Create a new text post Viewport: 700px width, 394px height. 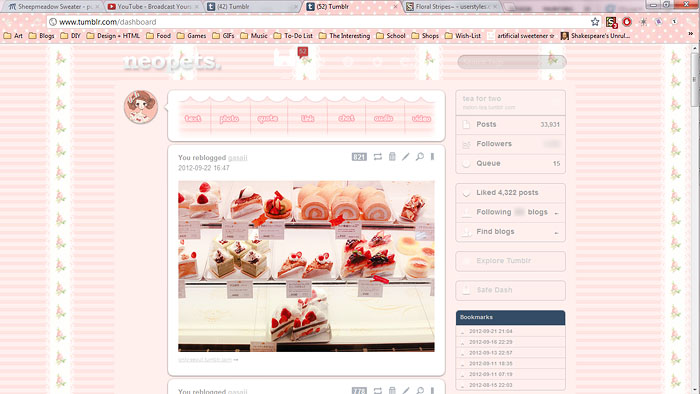coord(193,118)
